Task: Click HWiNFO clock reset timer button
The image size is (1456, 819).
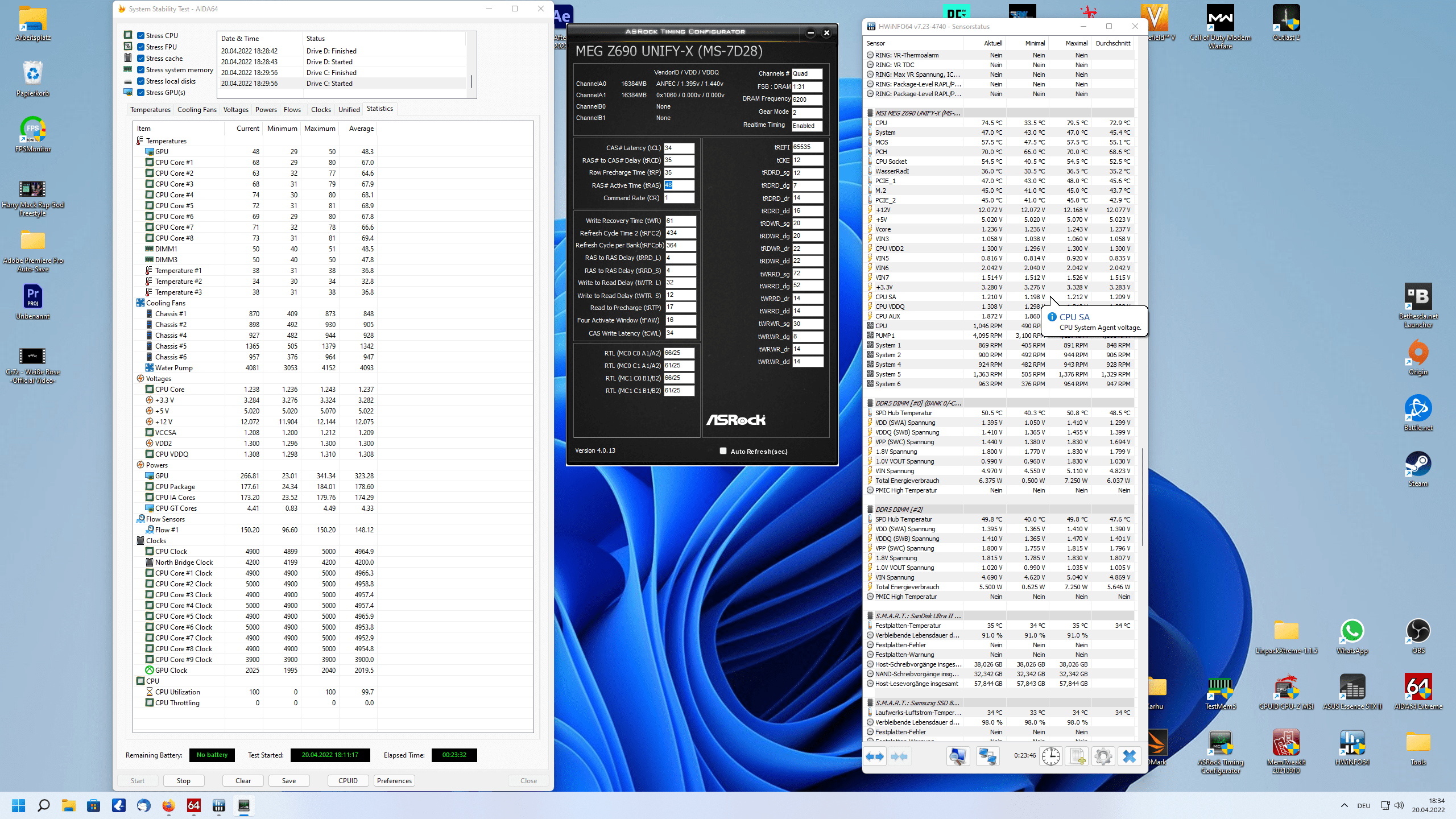Action: pyautogui.click(x=1050, y=756)
